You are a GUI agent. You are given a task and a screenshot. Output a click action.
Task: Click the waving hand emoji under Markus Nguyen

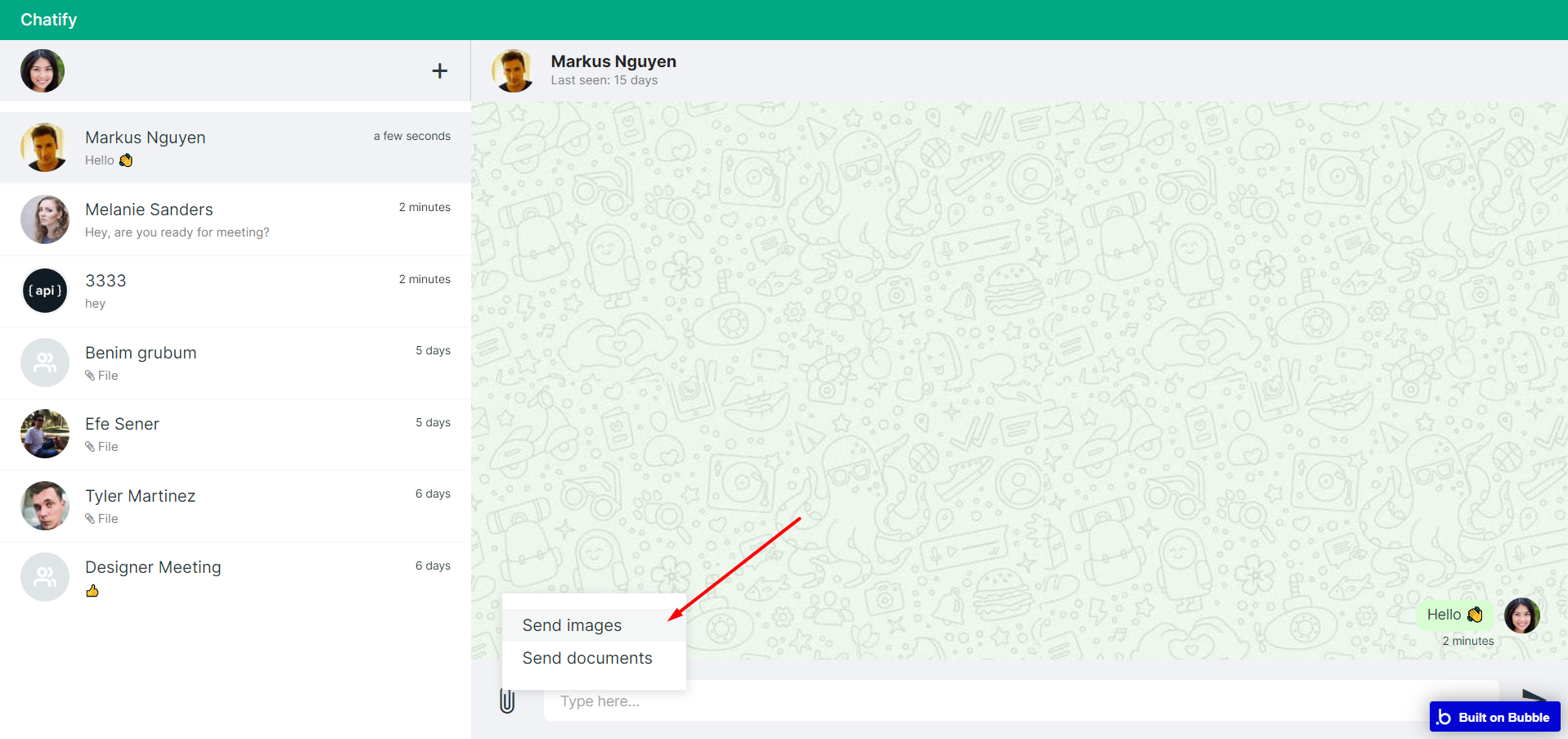tap(126, 160)
